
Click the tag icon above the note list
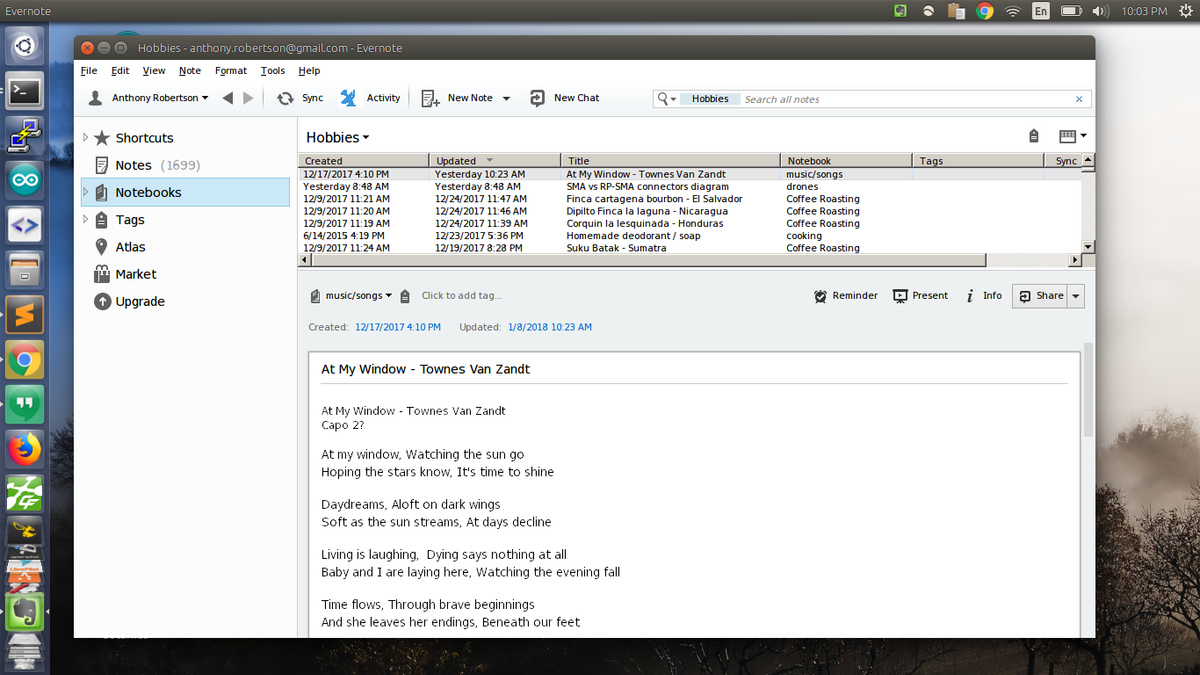(1033, 136)
